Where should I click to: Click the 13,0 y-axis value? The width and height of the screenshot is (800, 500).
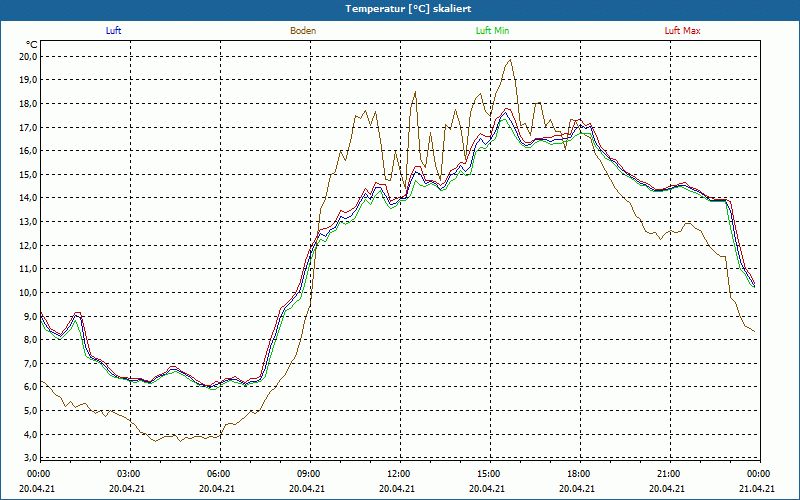[x=29, y=221]
